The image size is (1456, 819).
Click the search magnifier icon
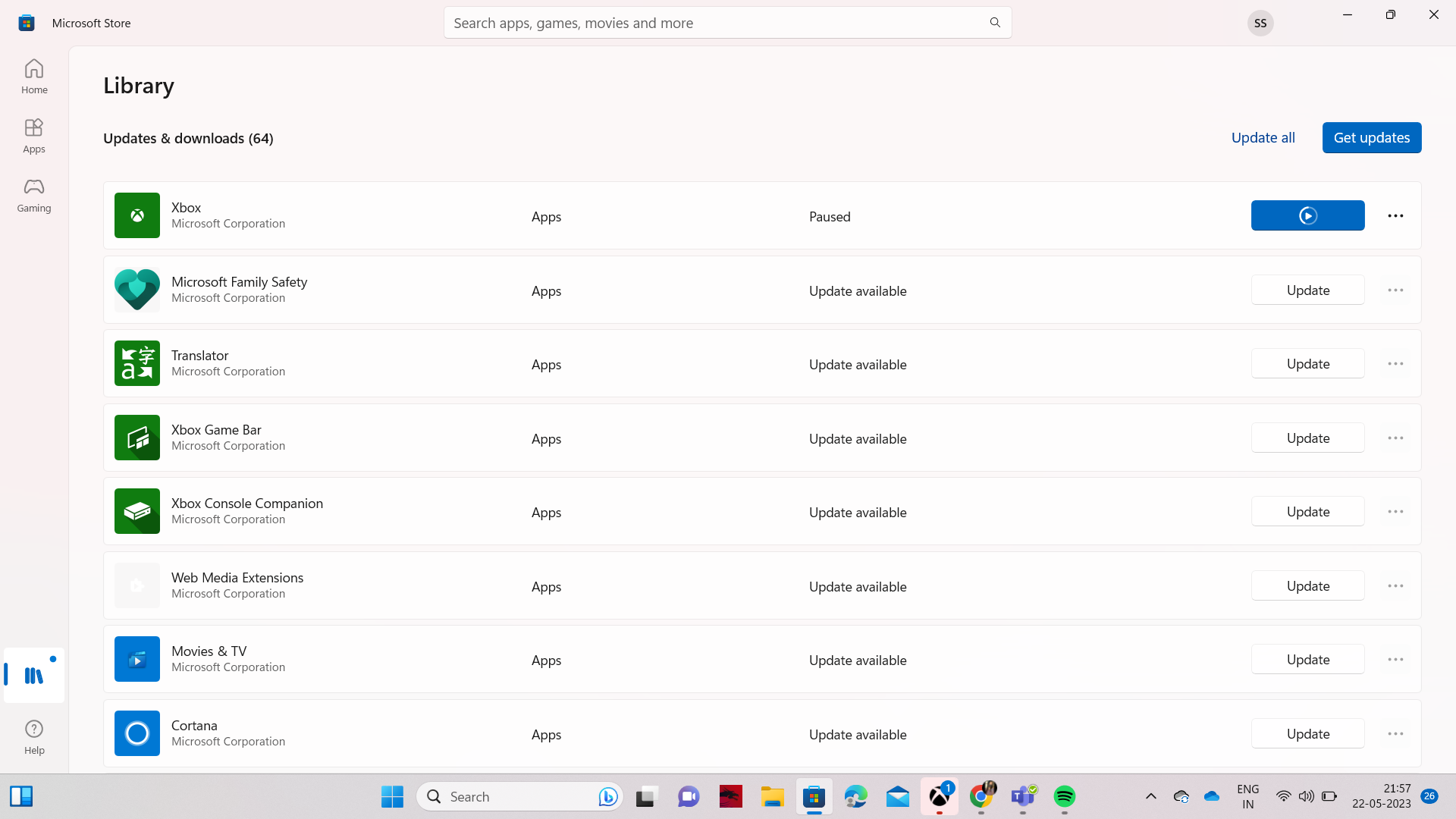tap(995, 23)
